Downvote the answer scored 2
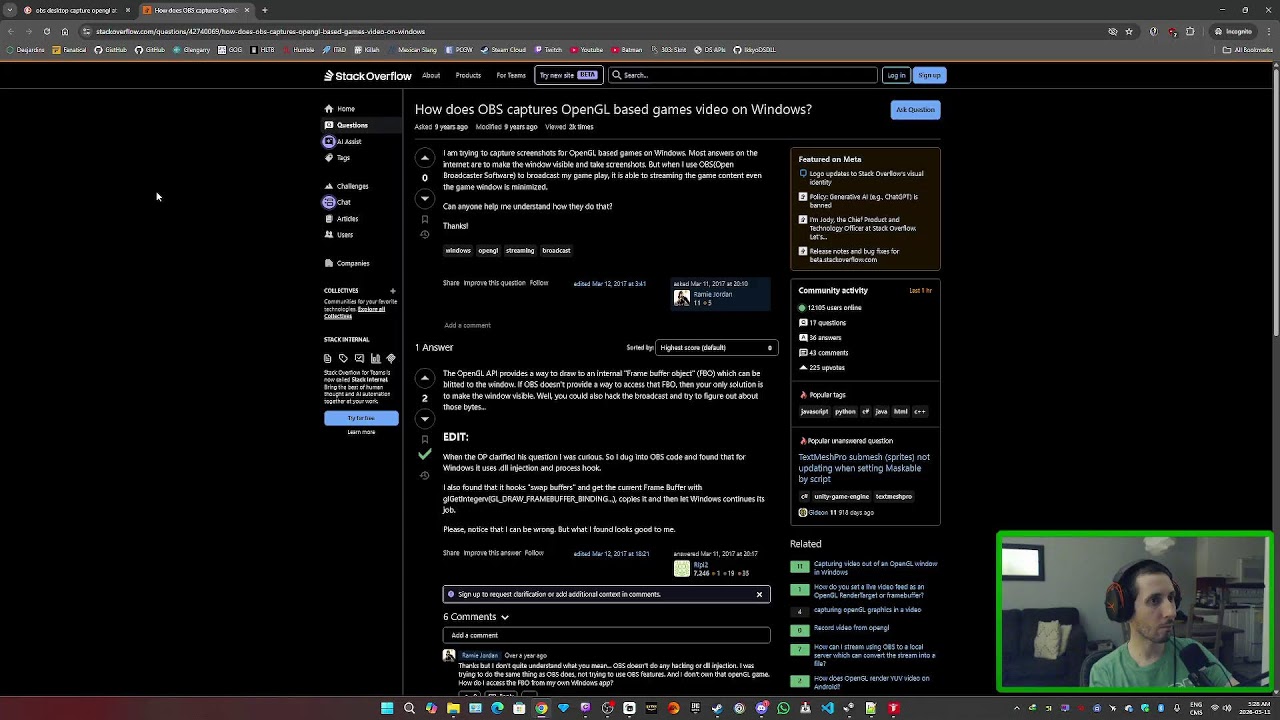 coord(424,418)
